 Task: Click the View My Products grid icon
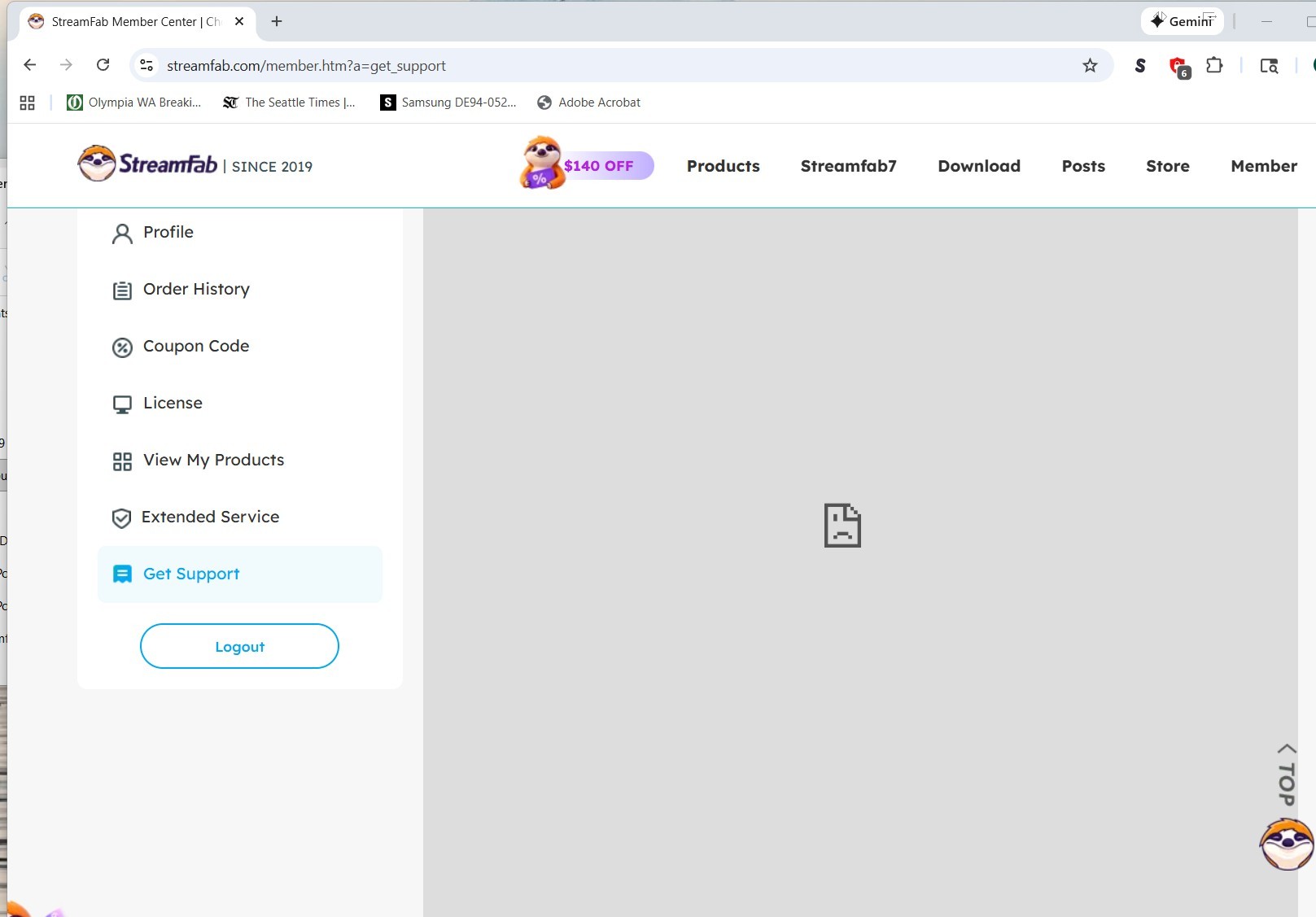point(122,461)
